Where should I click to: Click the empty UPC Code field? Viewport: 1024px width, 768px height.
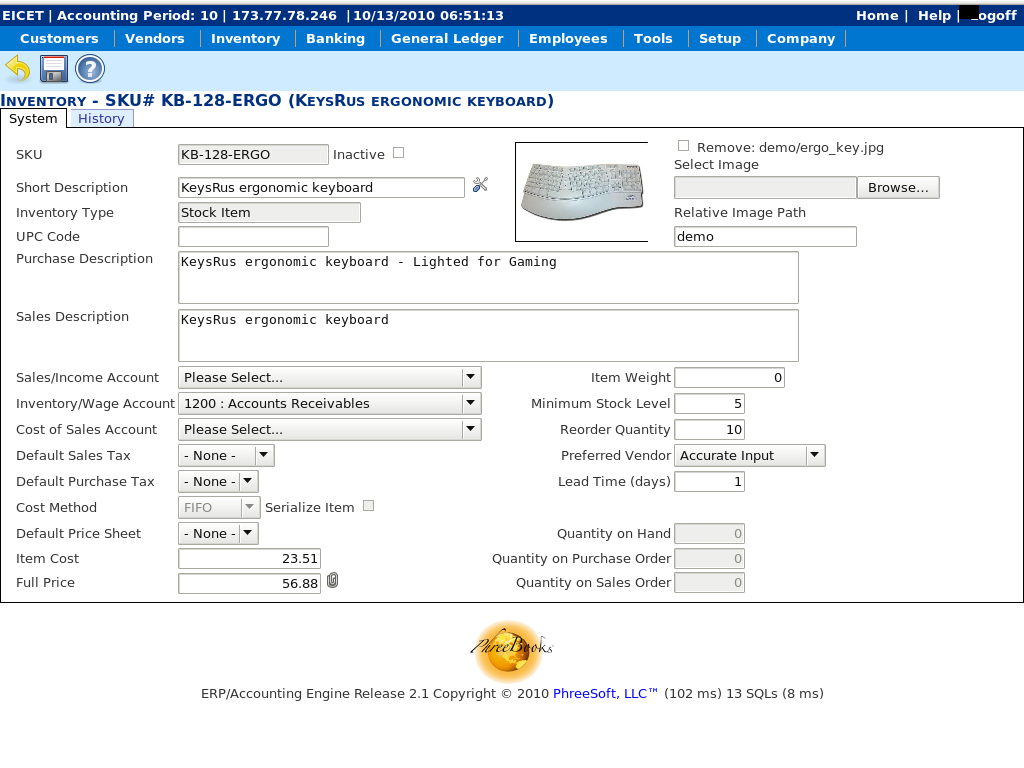pos(253,236)
